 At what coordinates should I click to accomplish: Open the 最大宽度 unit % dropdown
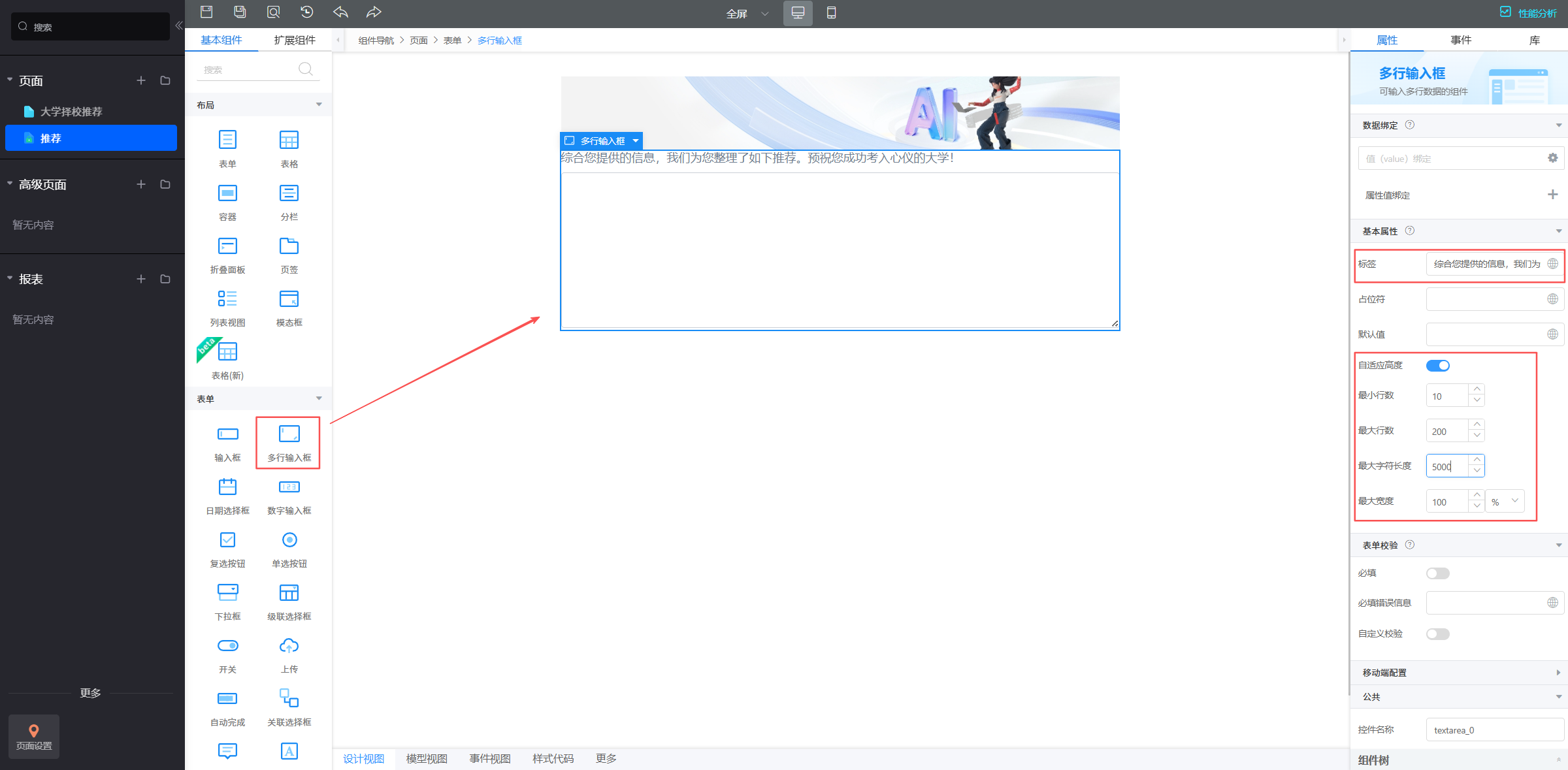point(1505,502)
